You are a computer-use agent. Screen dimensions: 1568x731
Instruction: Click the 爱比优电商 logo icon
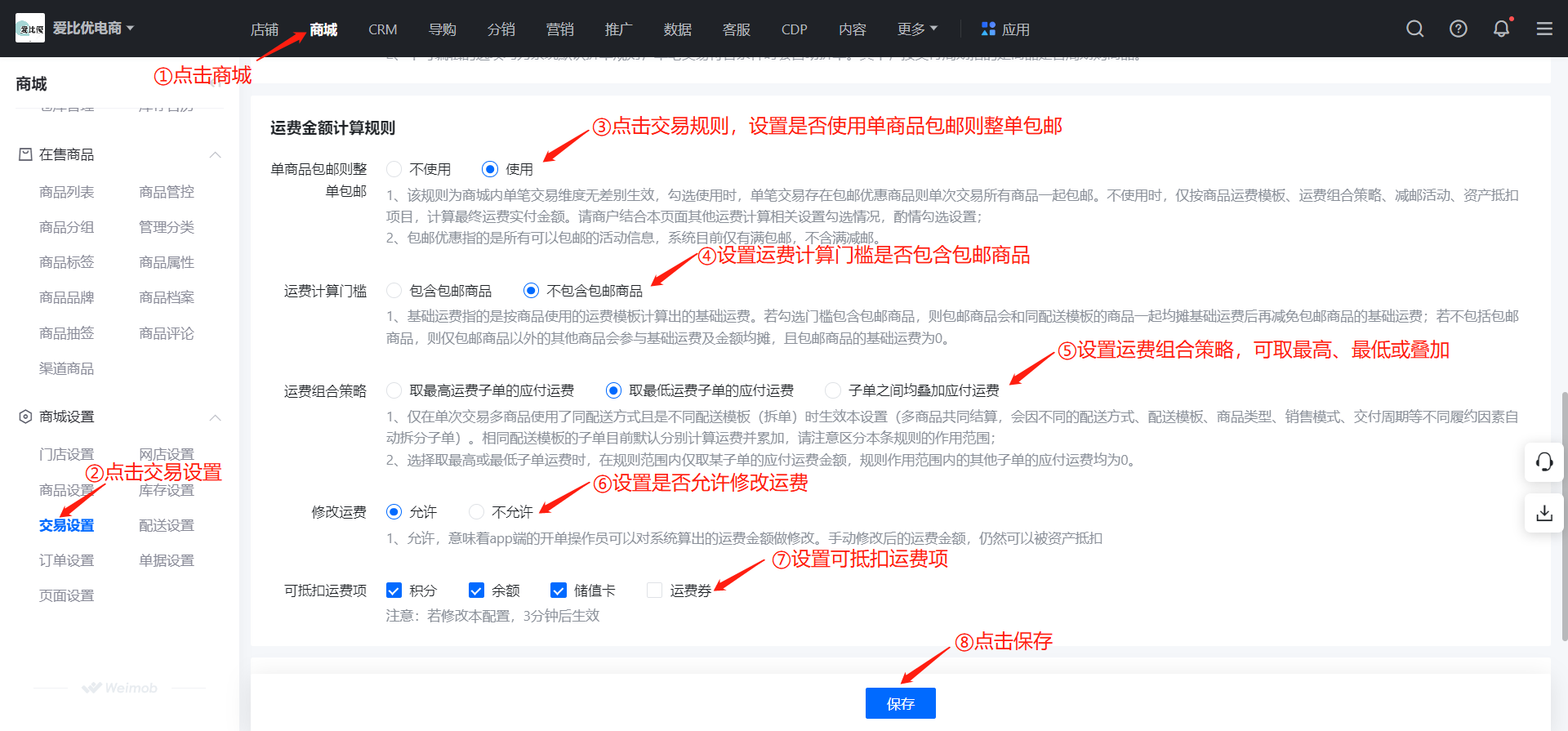pyautogui.click(x=30, y=28)
